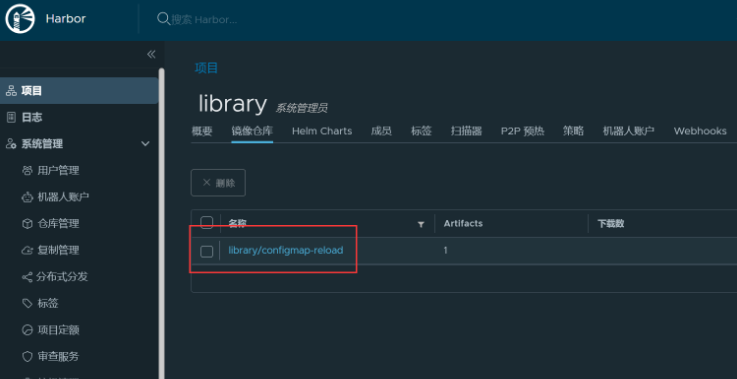Open 项目 in the sidebar

click(78, 91)
